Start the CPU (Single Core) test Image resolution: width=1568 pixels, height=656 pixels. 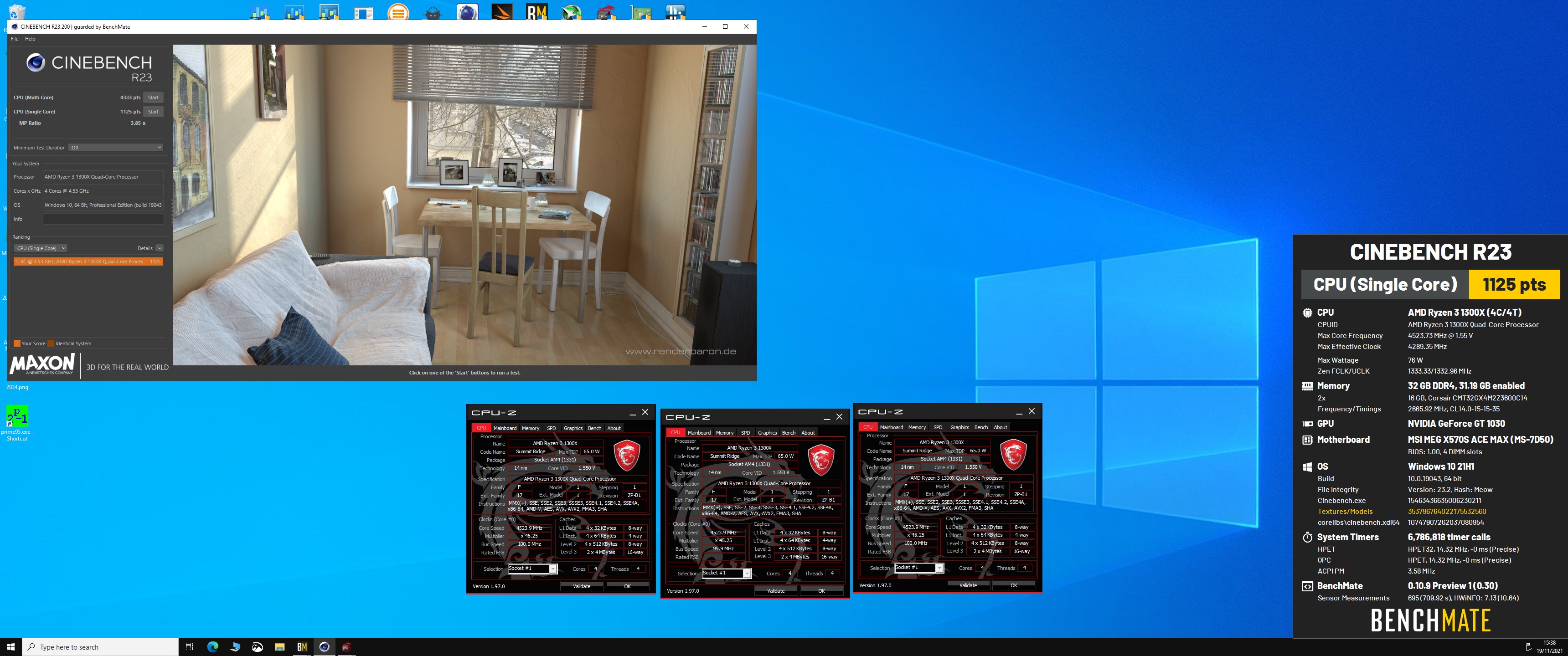point(154,111)
